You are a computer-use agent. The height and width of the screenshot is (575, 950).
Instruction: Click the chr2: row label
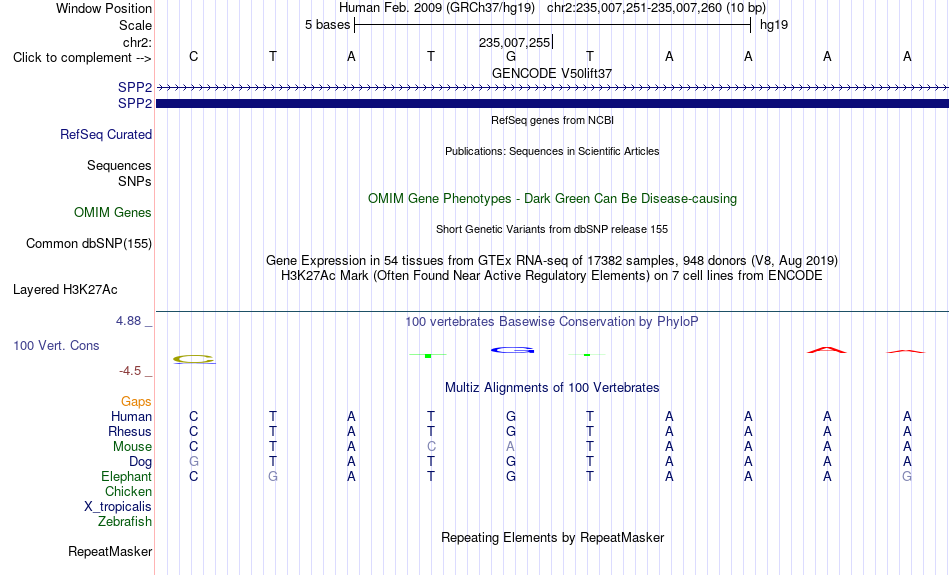138,42
